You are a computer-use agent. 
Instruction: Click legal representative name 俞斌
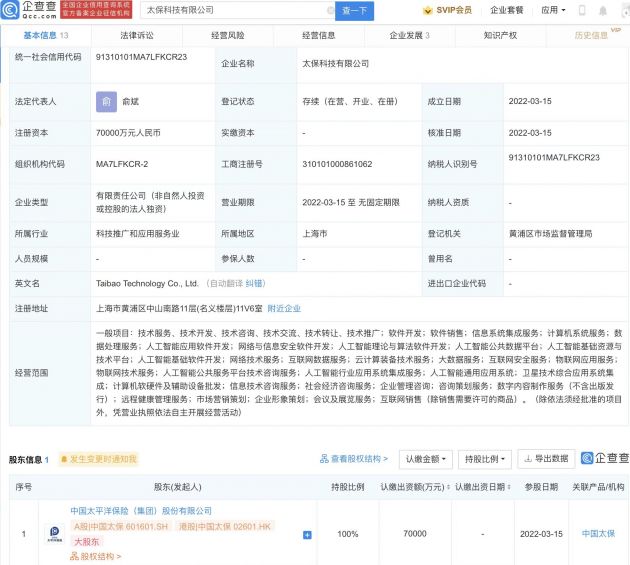(x=131, y=102)
